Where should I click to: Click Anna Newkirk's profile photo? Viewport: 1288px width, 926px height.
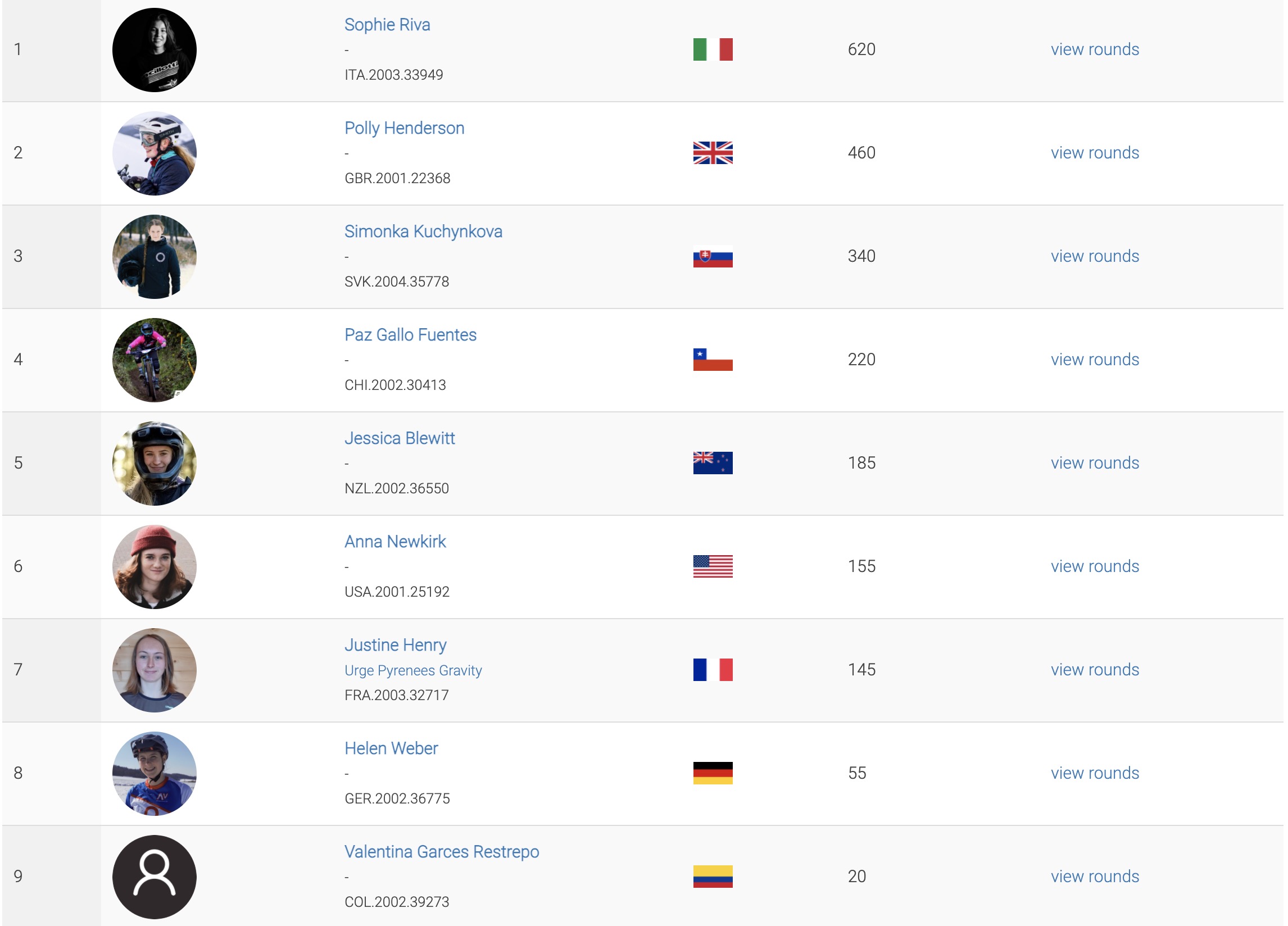(x=155, y=566)
